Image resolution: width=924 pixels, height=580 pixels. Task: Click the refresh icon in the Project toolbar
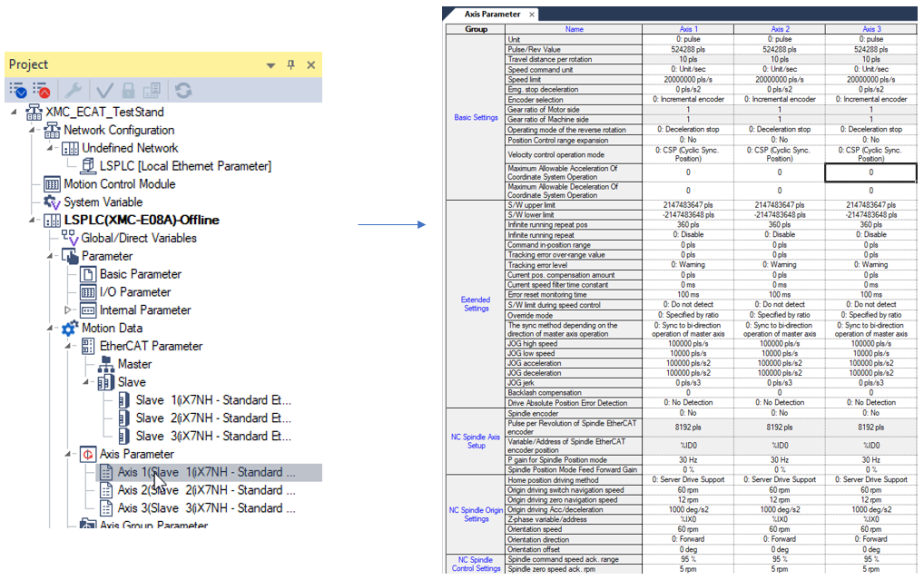click(182, 88)
